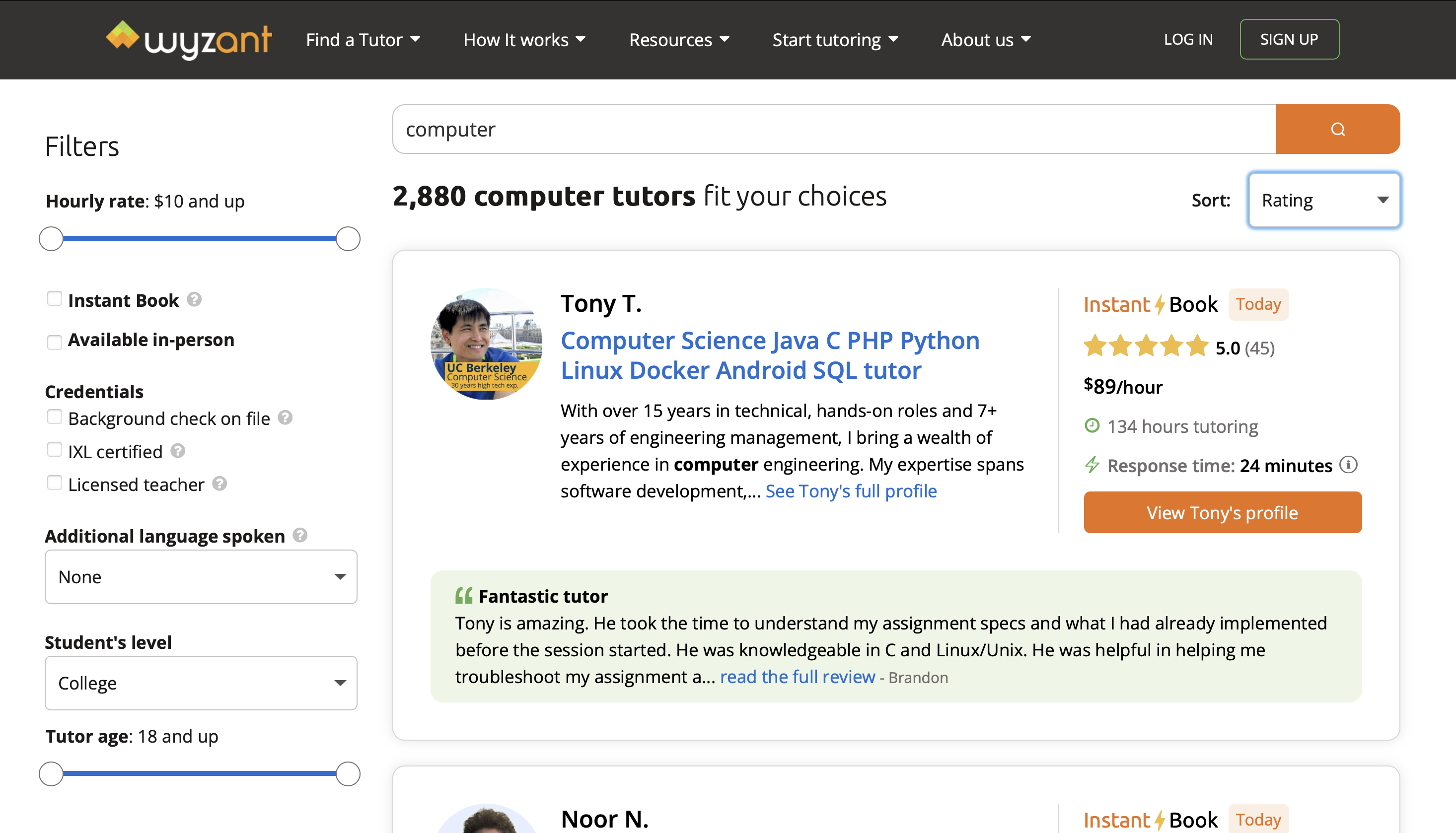Click help icon beside Licensed teacher

tap(220, 484)
